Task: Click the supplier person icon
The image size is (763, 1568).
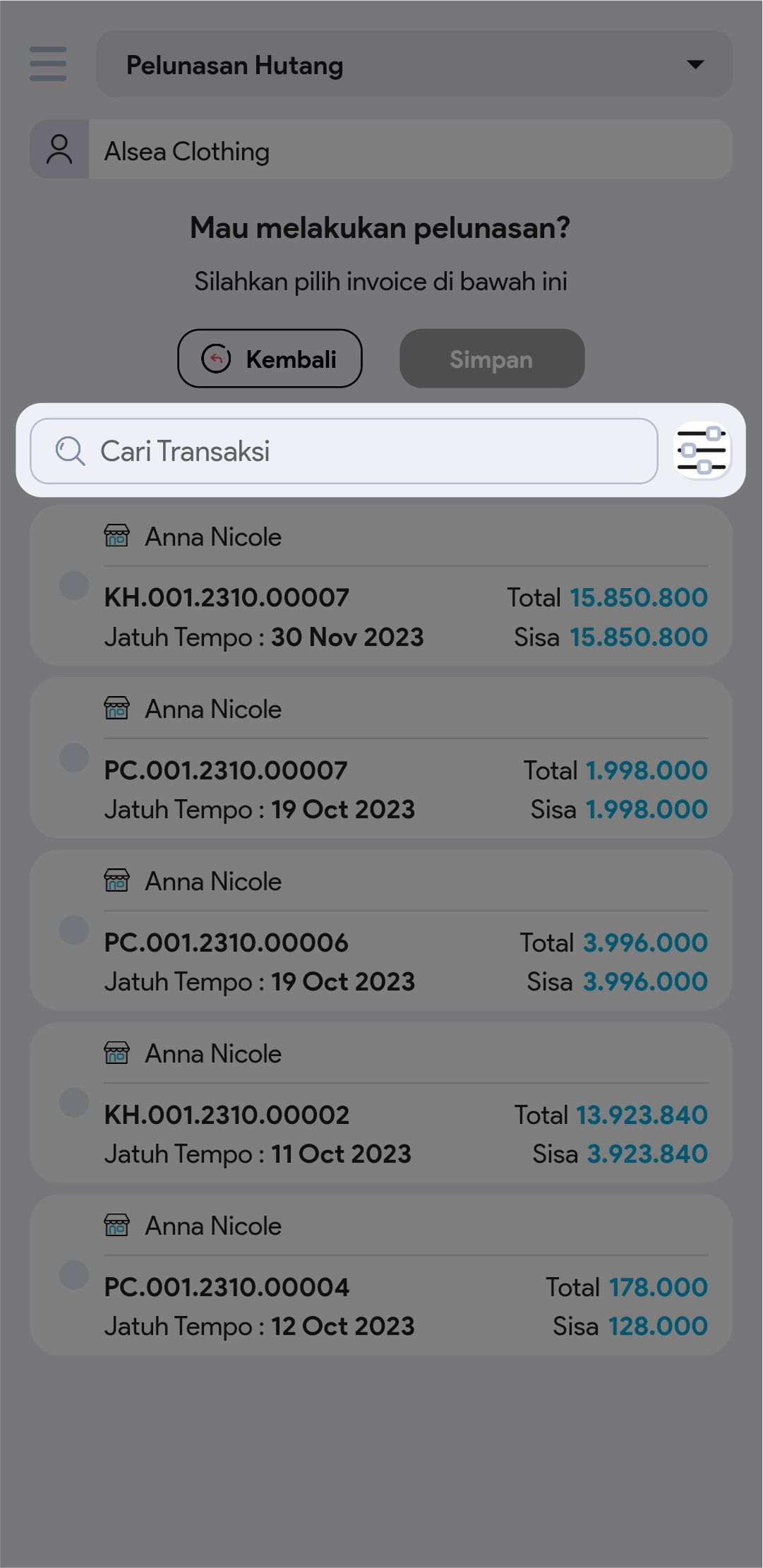Action: point(59,150)
